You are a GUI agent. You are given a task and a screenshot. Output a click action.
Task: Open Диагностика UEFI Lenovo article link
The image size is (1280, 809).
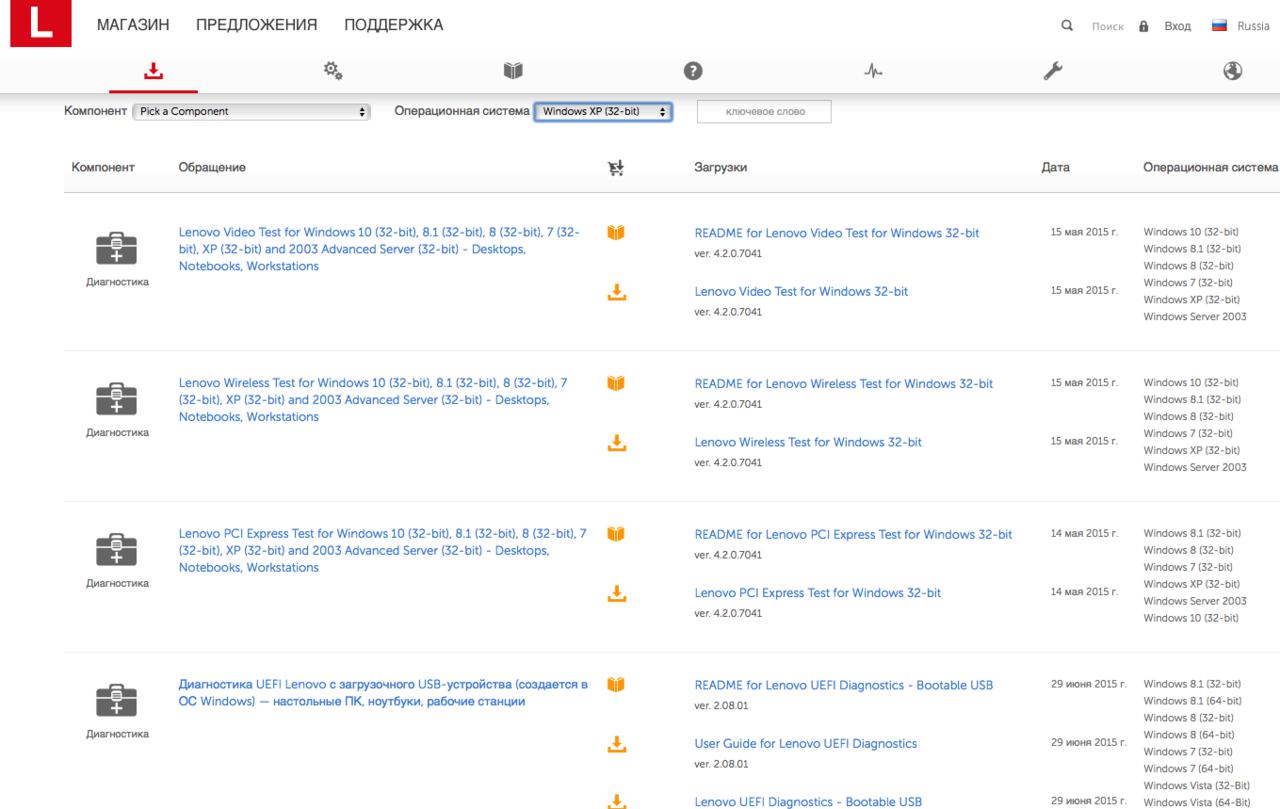(x=383, y=693)
